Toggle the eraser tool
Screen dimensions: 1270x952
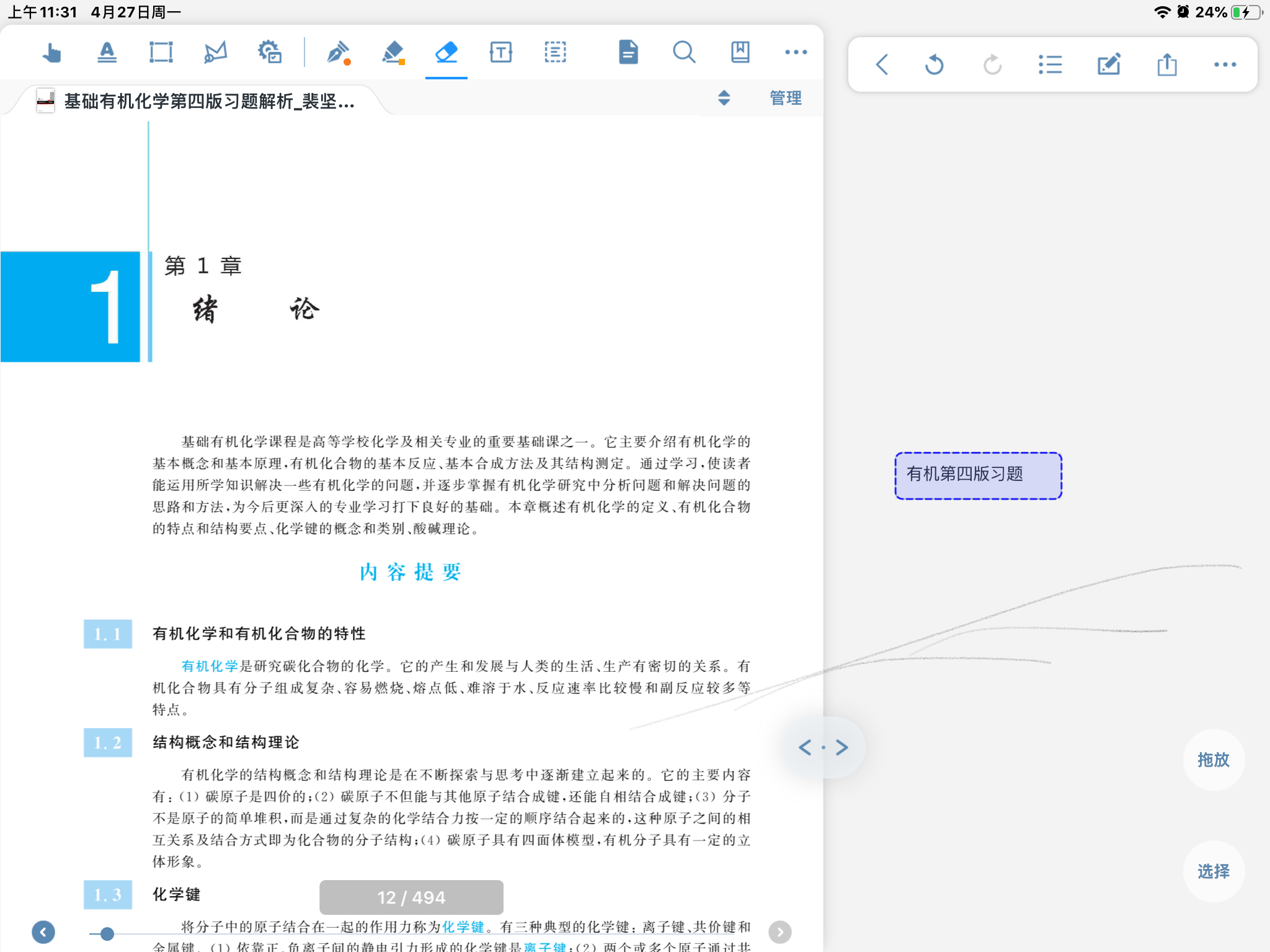point(446,53)
